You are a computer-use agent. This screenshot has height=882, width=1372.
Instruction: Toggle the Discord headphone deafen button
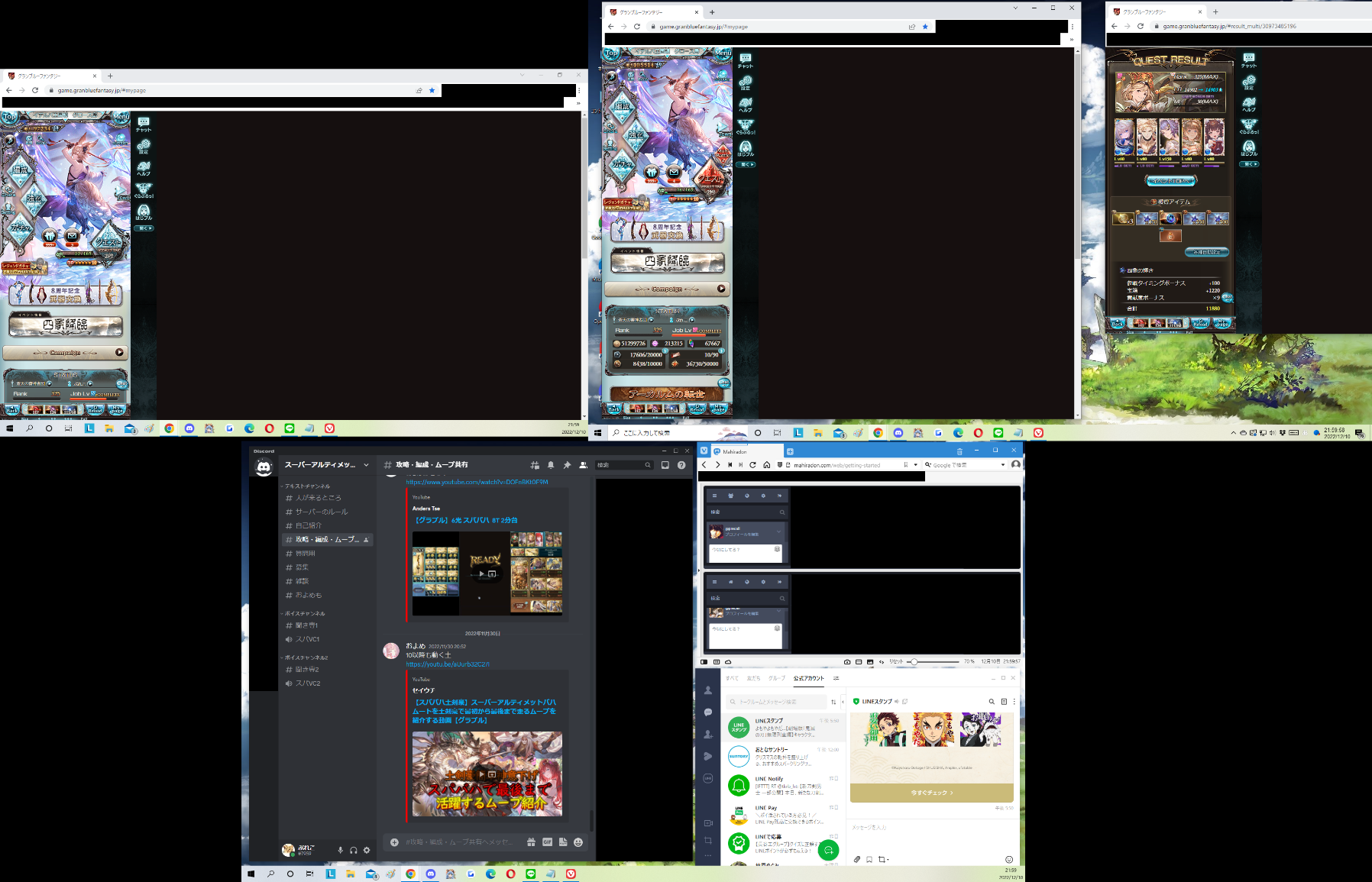(354, 850)
